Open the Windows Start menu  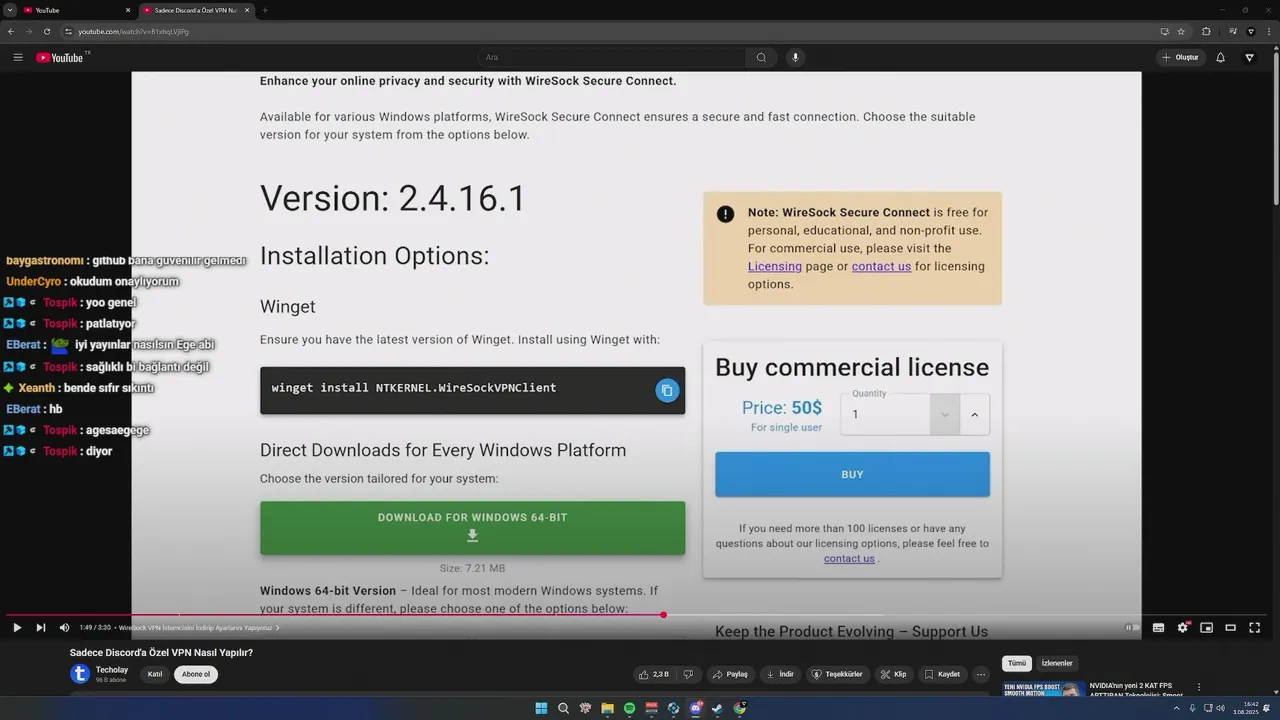pos(541,708)
